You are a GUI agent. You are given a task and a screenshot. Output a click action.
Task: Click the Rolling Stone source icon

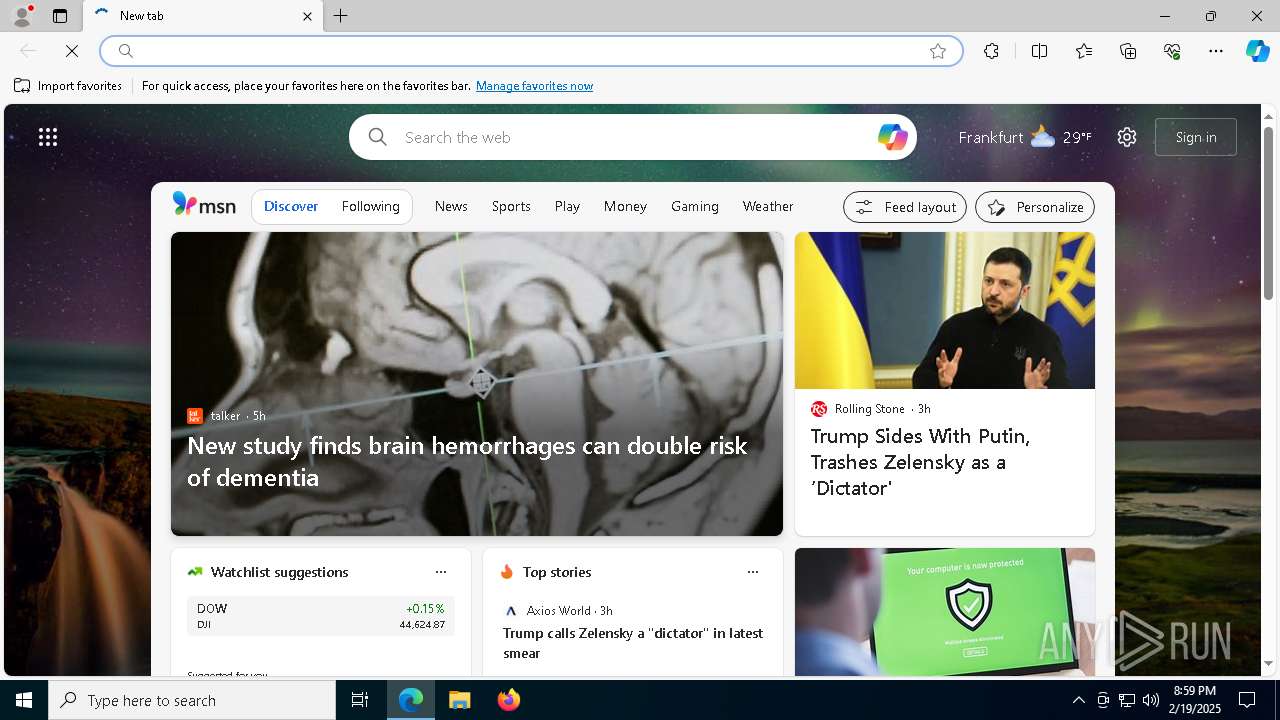pos(819,409)
